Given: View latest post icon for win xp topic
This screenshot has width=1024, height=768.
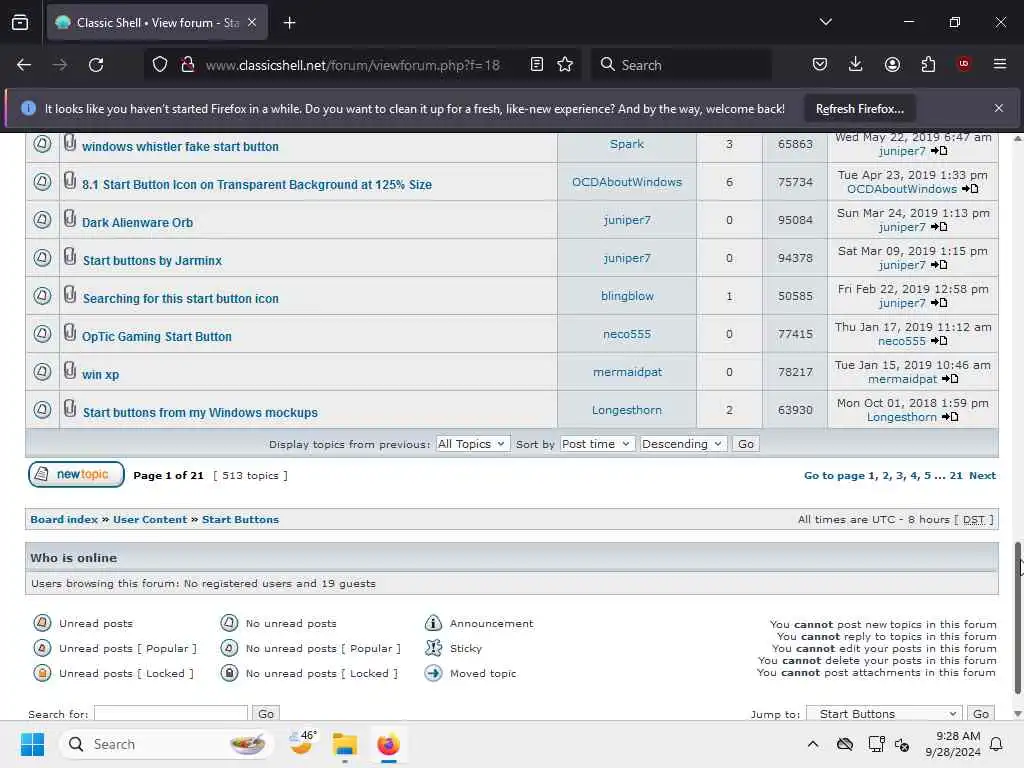Looking at the screenshot, I should click(x=950, y=379).
